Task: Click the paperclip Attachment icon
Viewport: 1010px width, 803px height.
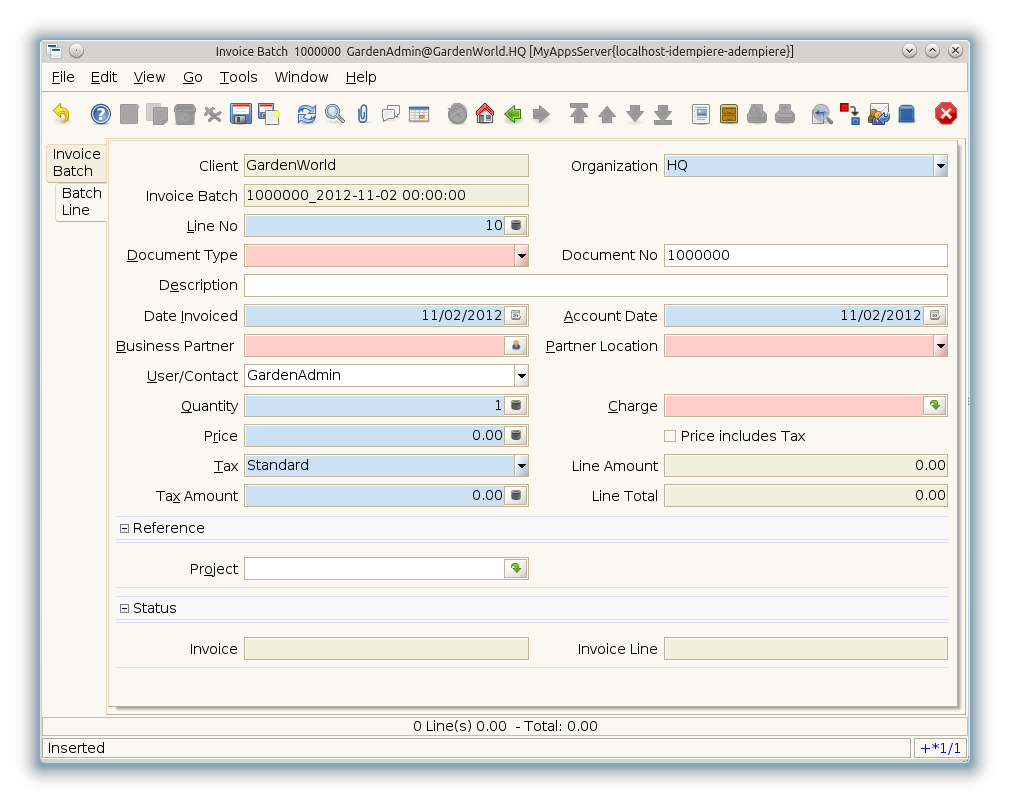Action: (363, 114)
